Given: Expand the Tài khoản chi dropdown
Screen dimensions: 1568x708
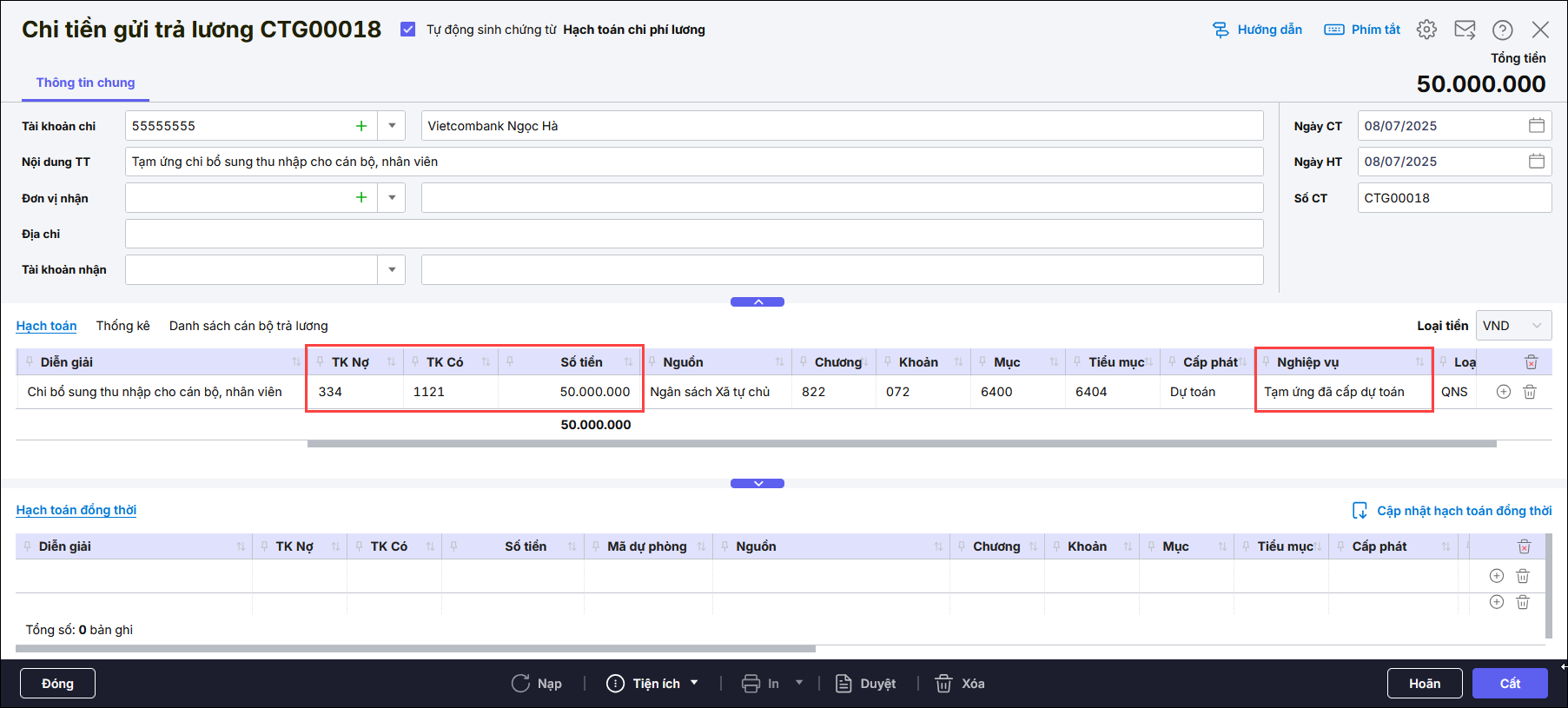Looking at the screenshot, I should pyautogui.click(x=392, y=126).
